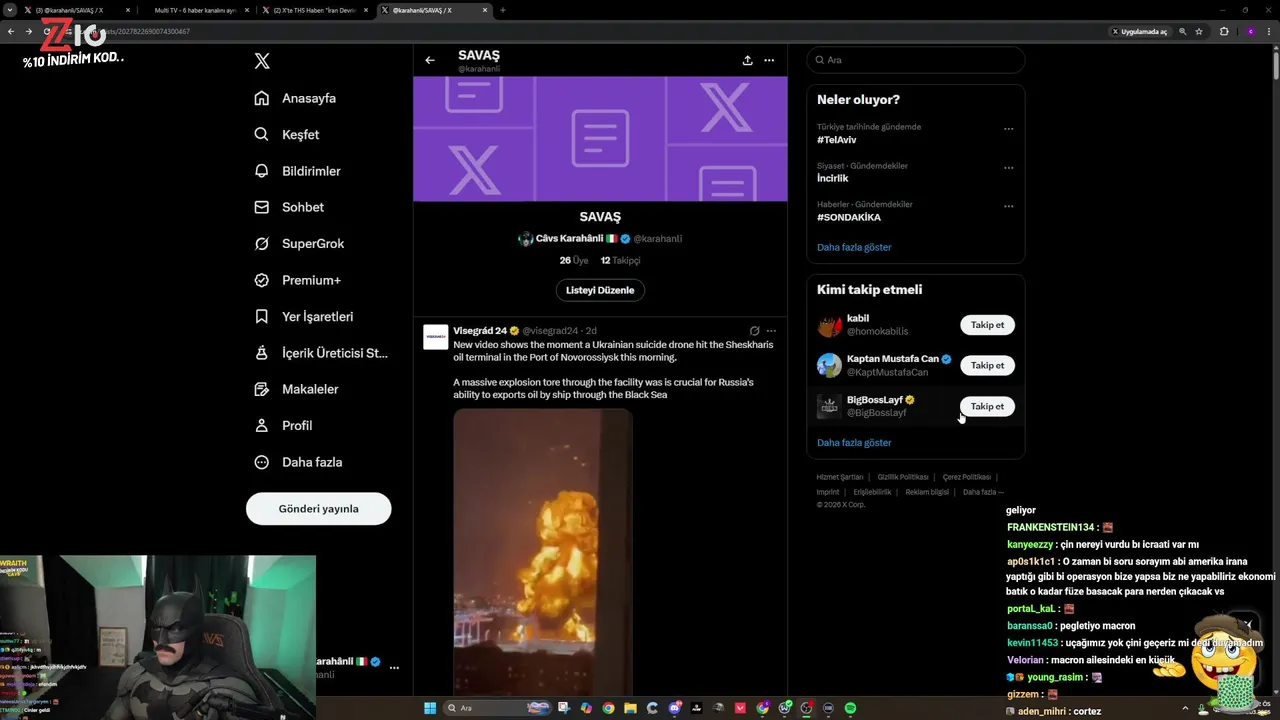Image resolution: width=1280 pixels, height=720 pixels.
Task: Open browser extensions puzzle icon
Action: (1224, 31)
